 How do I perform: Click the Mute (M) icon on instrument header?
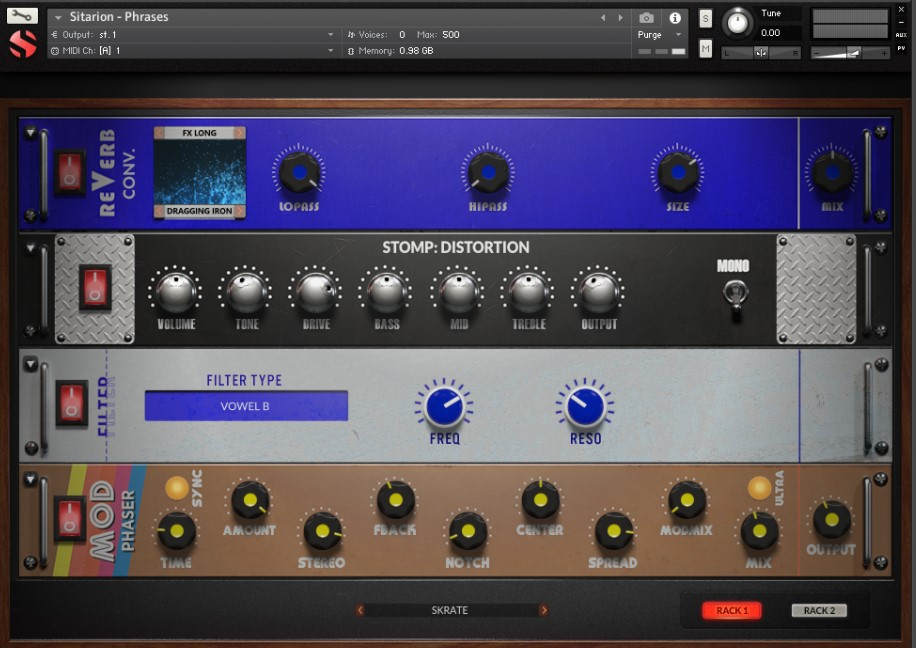tap(704, 47)
